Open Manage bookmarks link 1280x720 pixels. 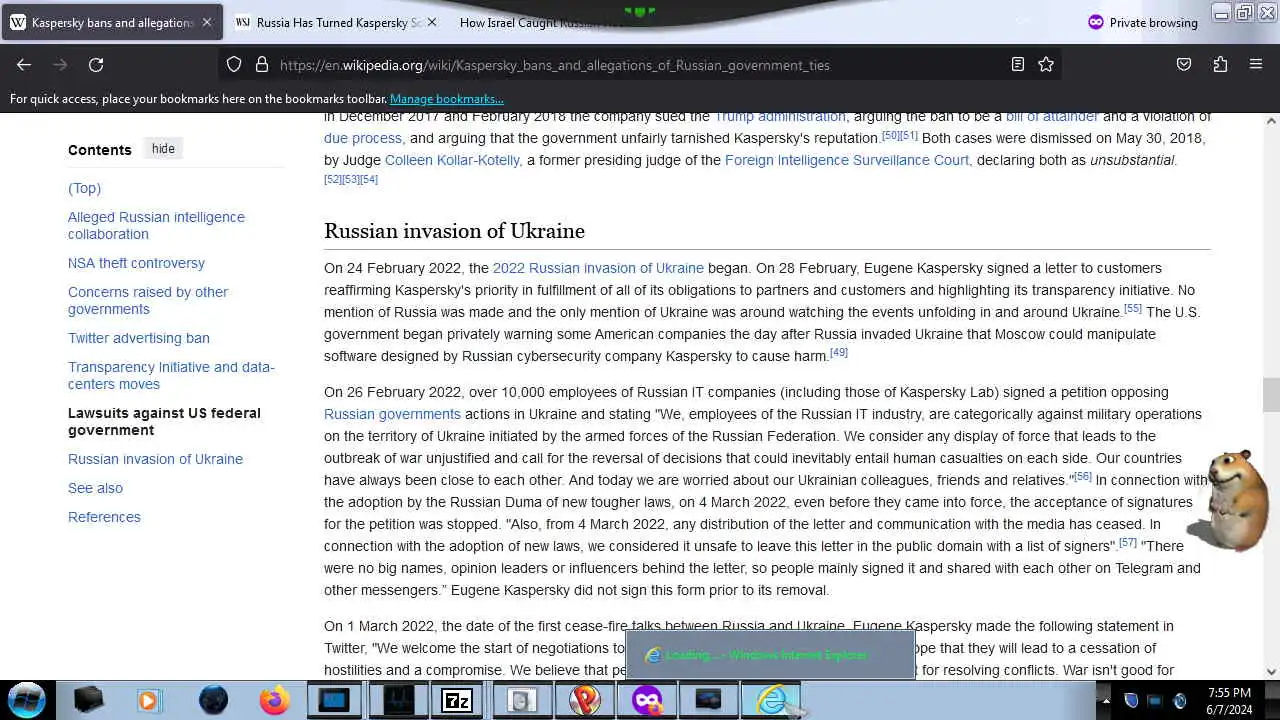[x=446, y=99]
